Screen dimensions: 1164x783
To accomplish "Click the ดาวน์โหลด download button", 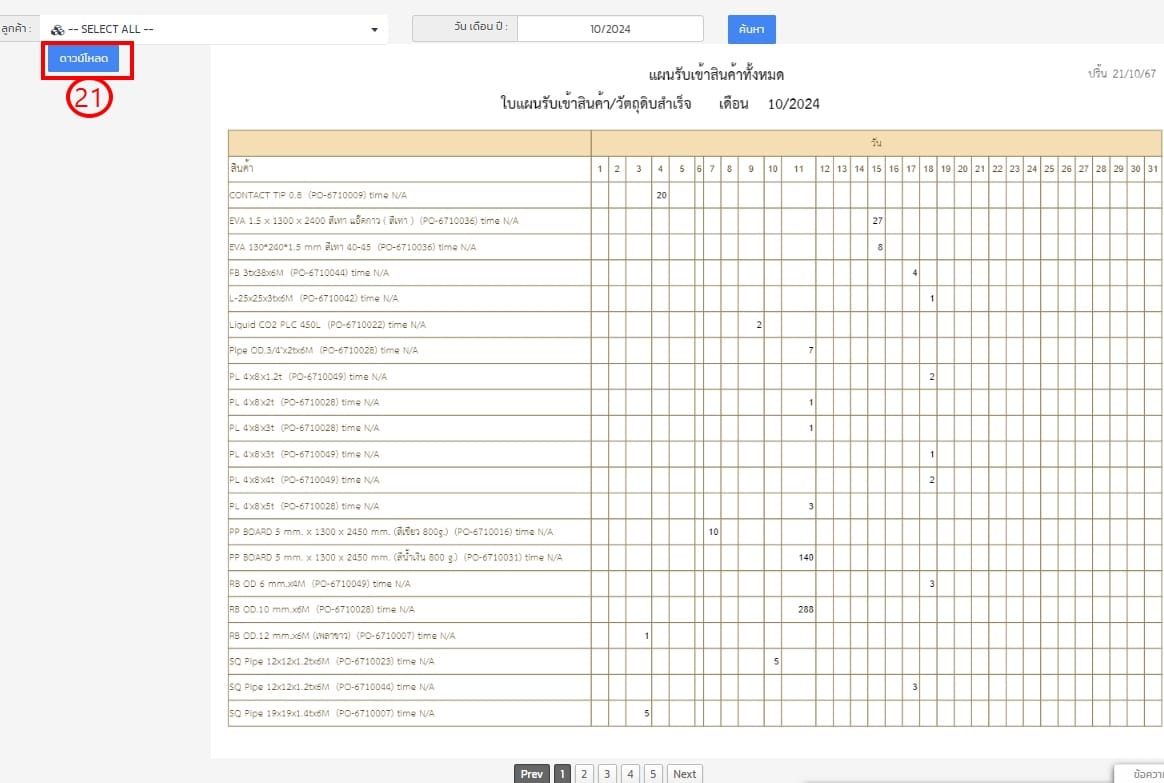I will point(83,60).
